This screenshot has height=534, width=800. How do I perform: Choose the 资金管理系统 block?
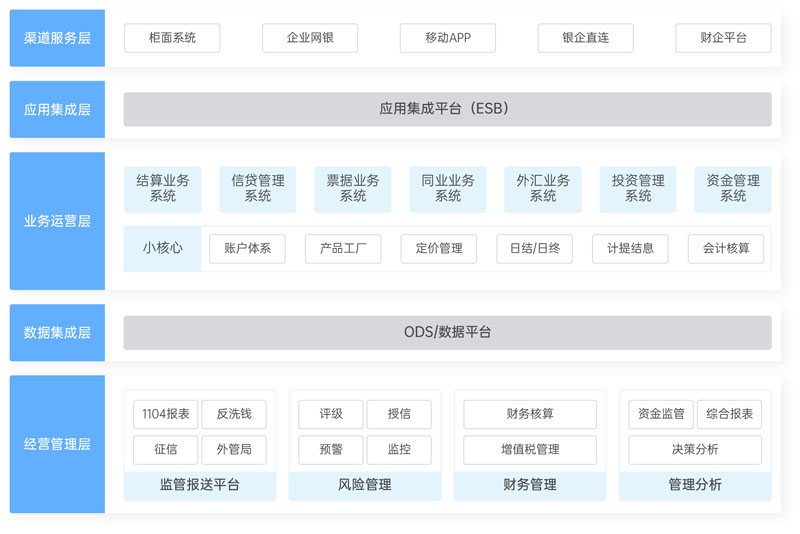tap(733, 189)
